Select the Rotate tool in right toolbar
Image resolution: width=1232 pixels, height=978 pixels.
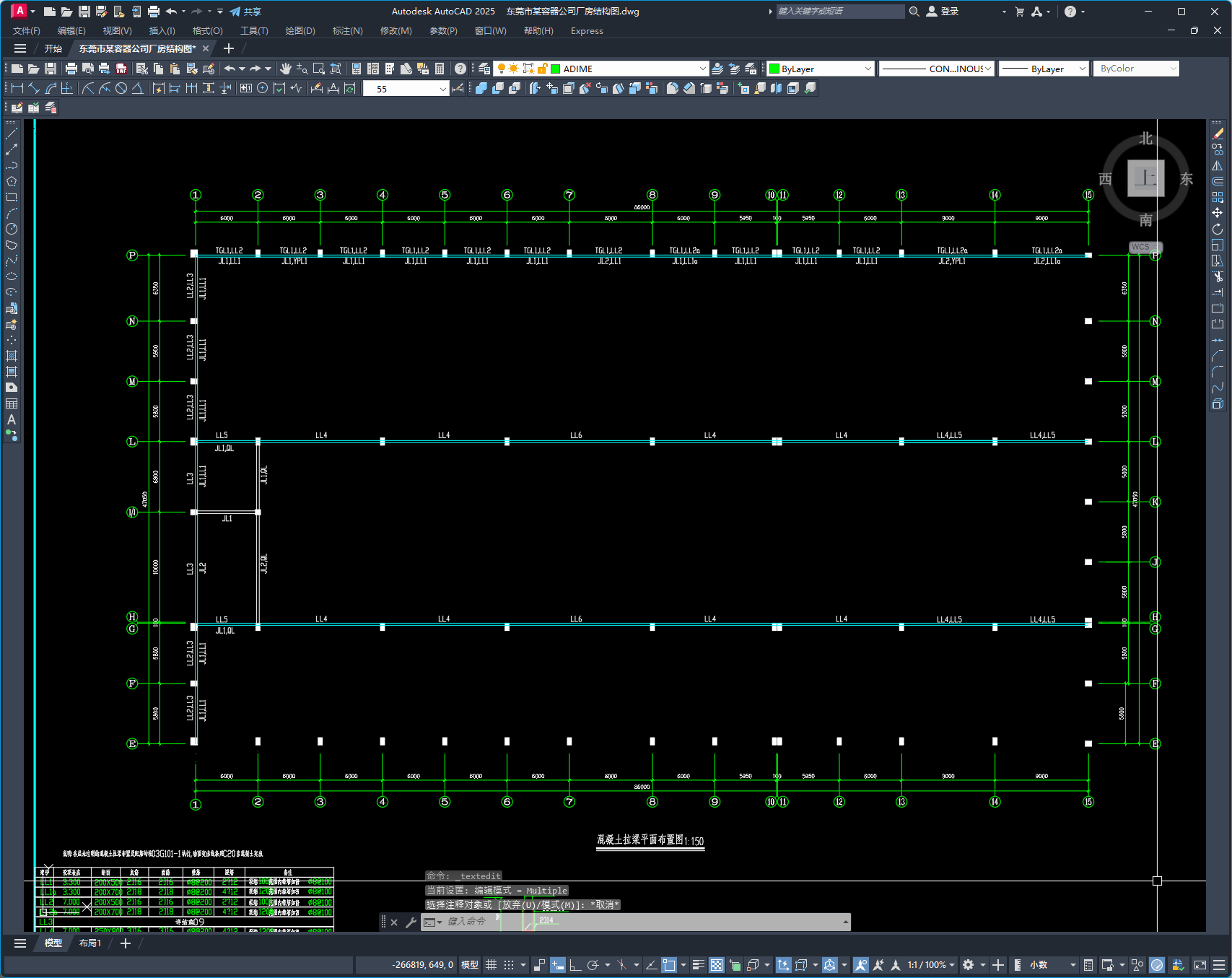[1218, 229]
